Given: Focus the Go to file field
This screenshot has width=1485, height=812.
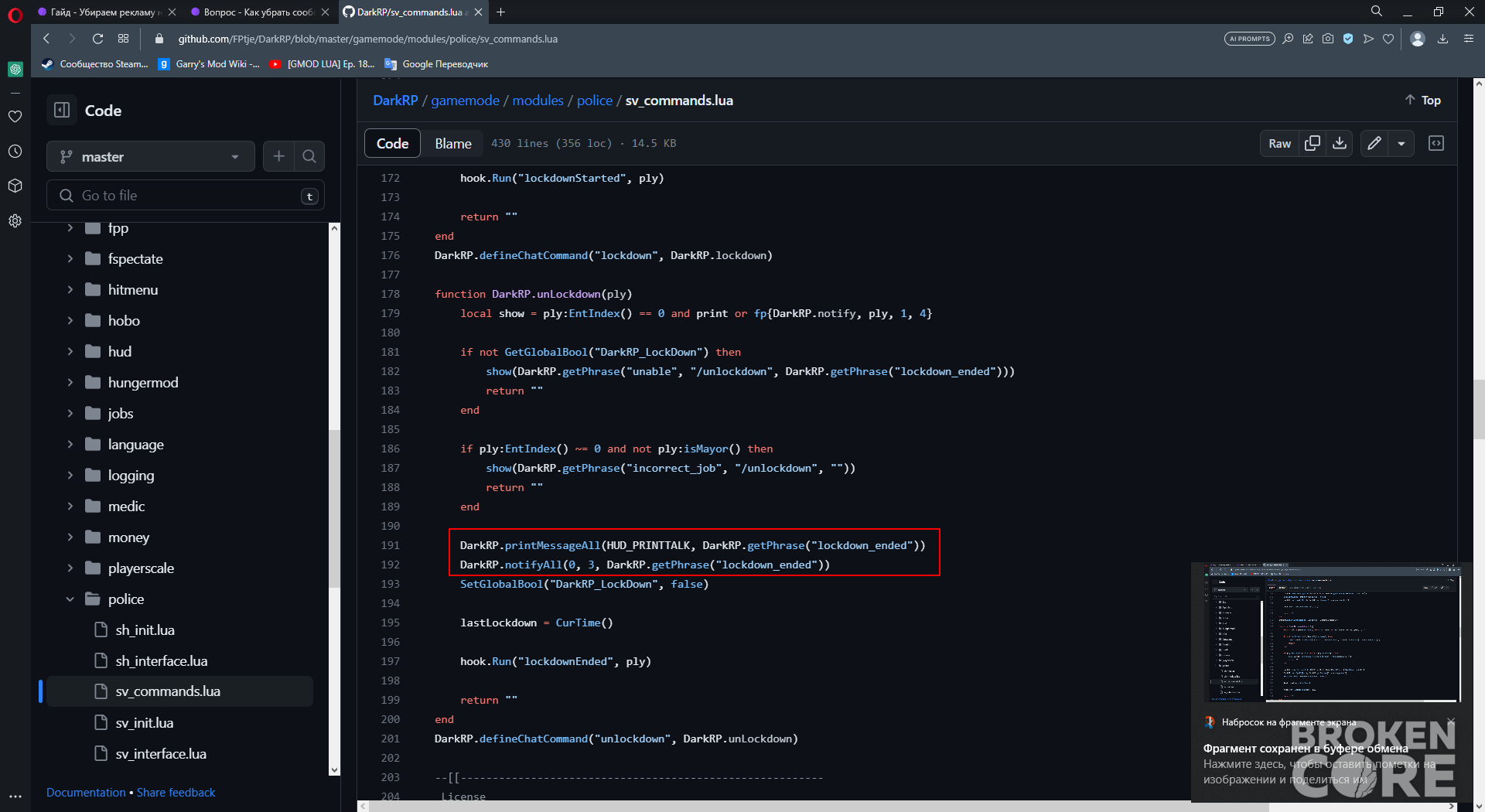Looking at the screenshot, I should coord(186,196).
